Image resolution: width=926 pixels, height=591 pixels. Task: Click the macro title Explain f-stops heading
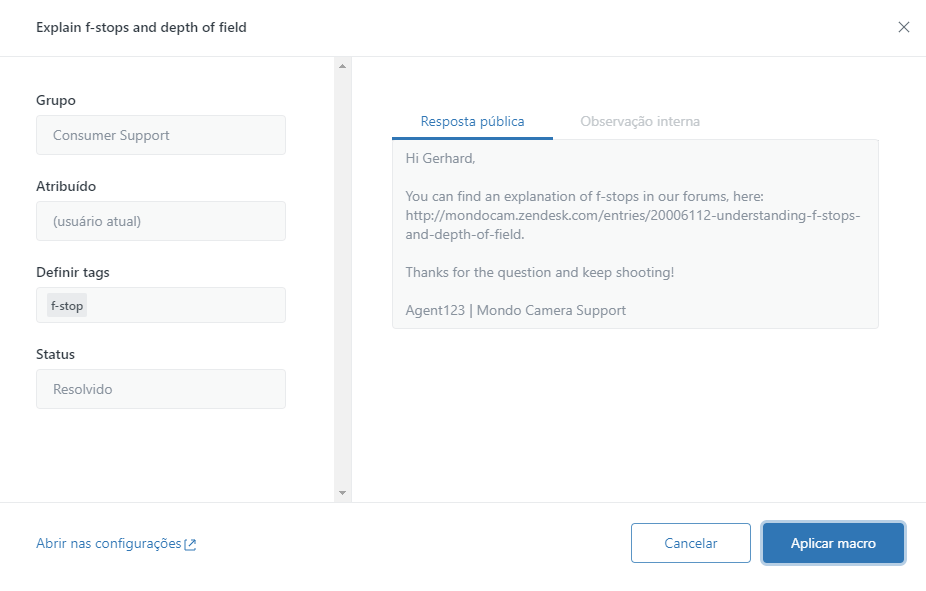pos(141,27)
